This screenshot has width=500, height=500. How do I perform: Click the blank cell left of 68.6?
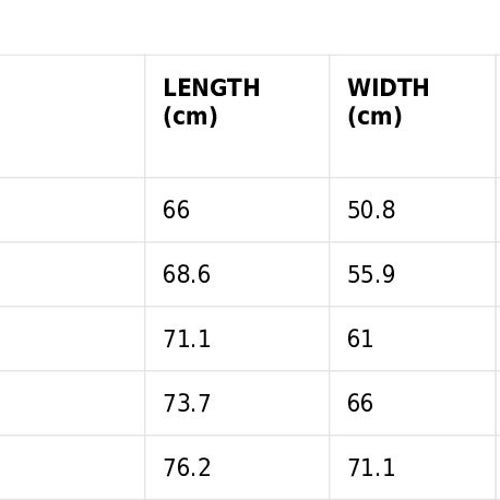72,274
